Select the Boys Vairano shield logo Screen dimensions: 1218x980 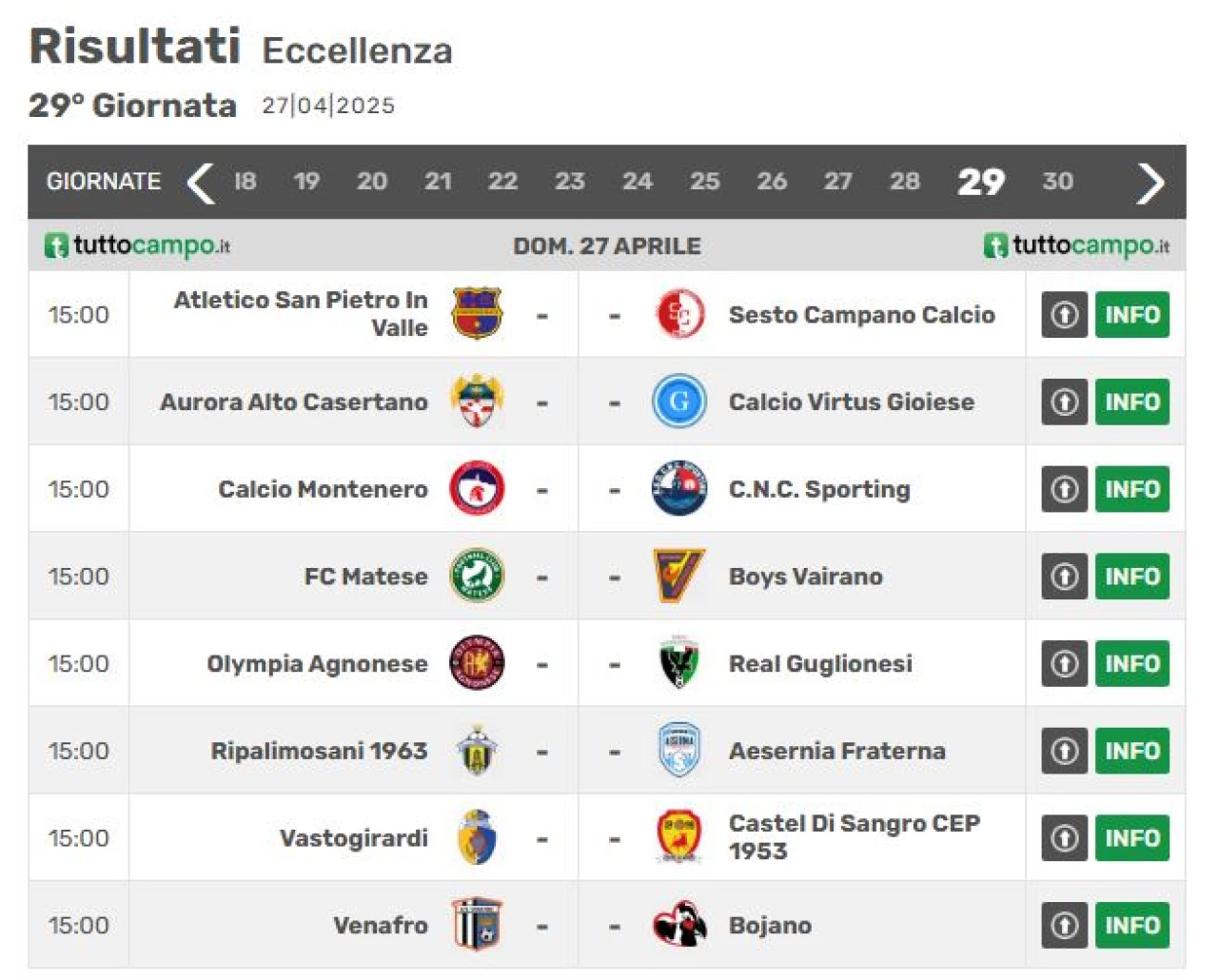[x=679, y=576]
